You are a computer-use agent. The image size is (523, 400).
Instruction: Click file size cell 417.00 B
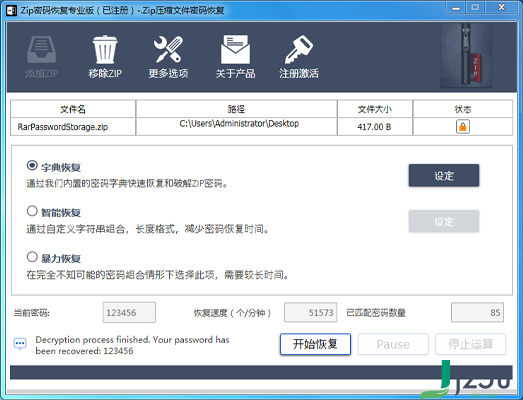coord(375,126)
